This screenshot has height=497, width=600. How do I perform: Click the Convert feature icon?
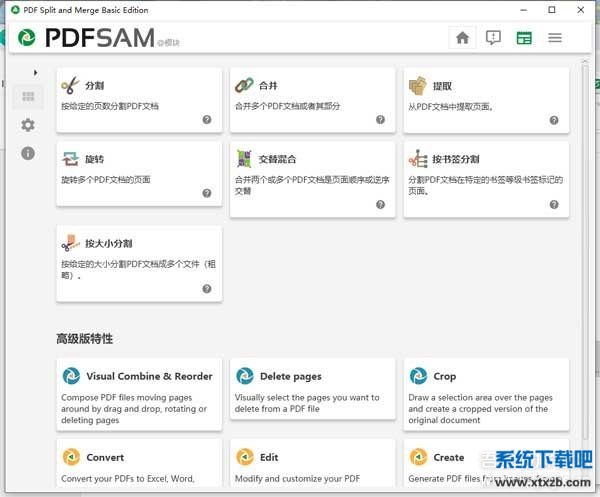point(71,457)
